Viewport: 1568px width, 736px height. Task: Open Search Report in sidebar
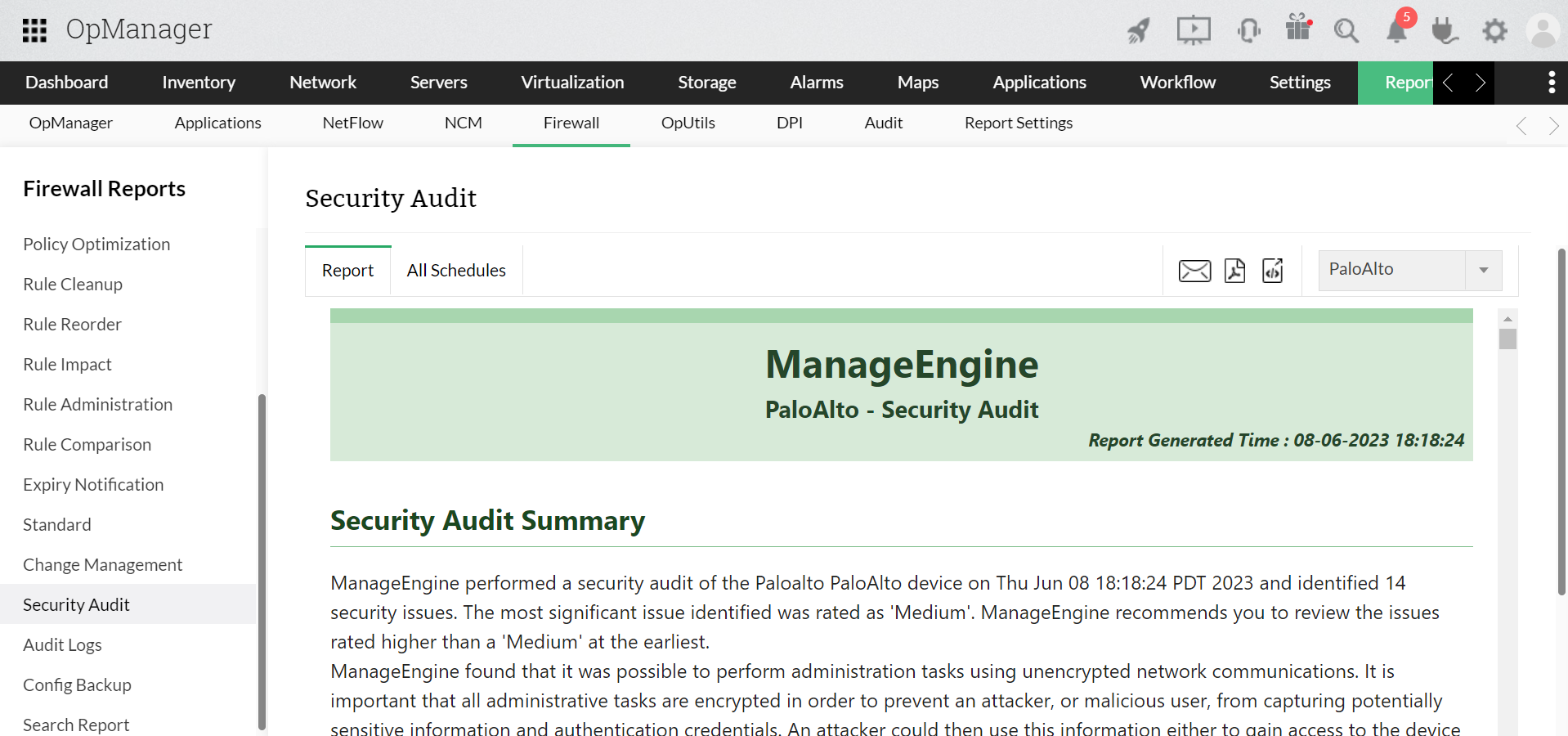pyautogui.click(x=76, y=725)
